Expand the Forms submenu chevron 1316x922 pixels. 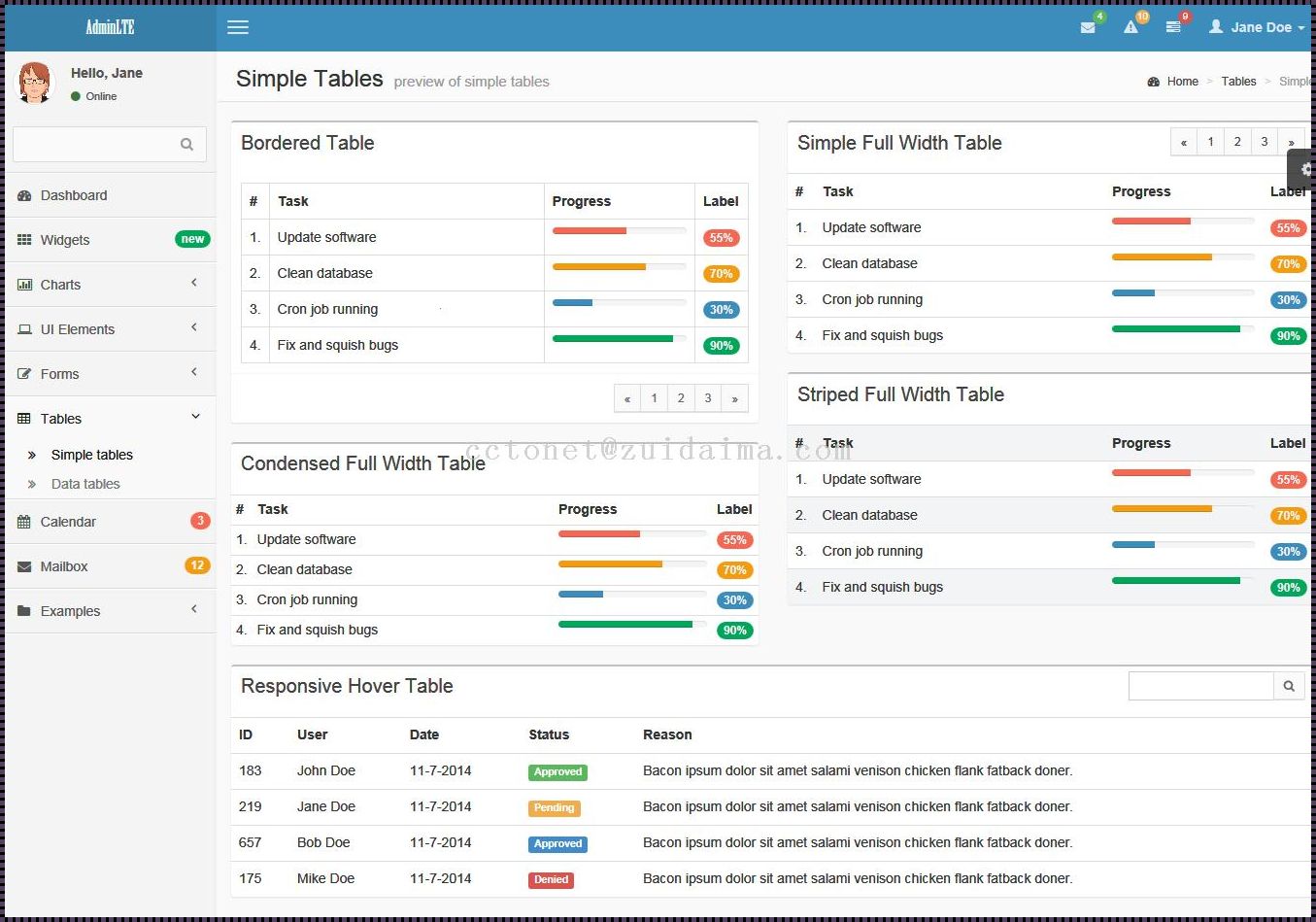(194, 372)
